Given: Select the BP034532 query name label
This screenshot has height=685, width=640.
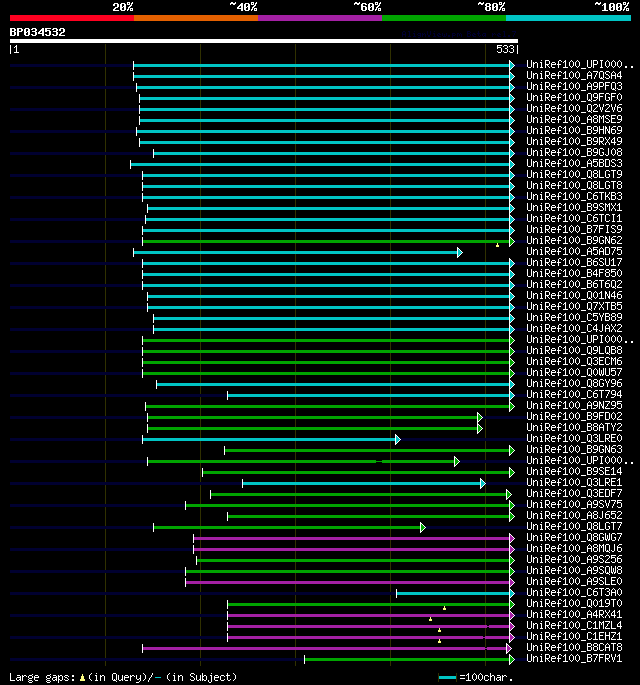Looking at the screenshot, I should click(x=38, y=32).
